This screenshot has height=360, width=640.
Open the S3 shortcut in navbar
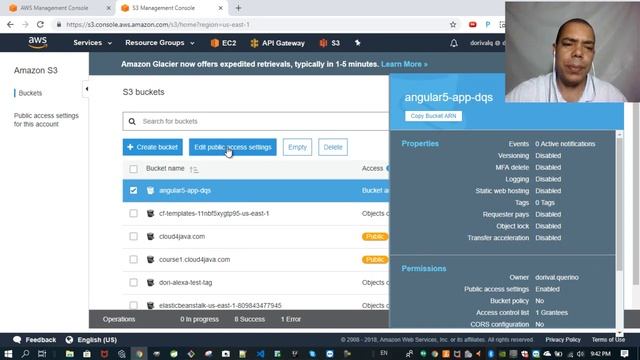tap(330, 43)
